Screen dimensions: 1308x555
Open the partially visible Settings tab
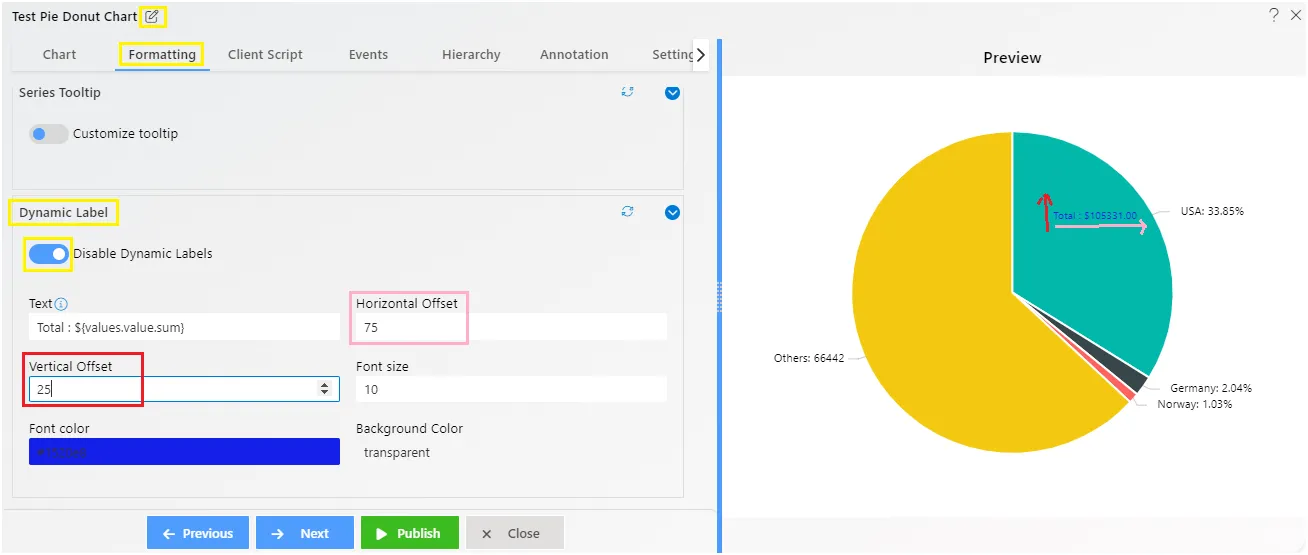click(x=672, y=55)
